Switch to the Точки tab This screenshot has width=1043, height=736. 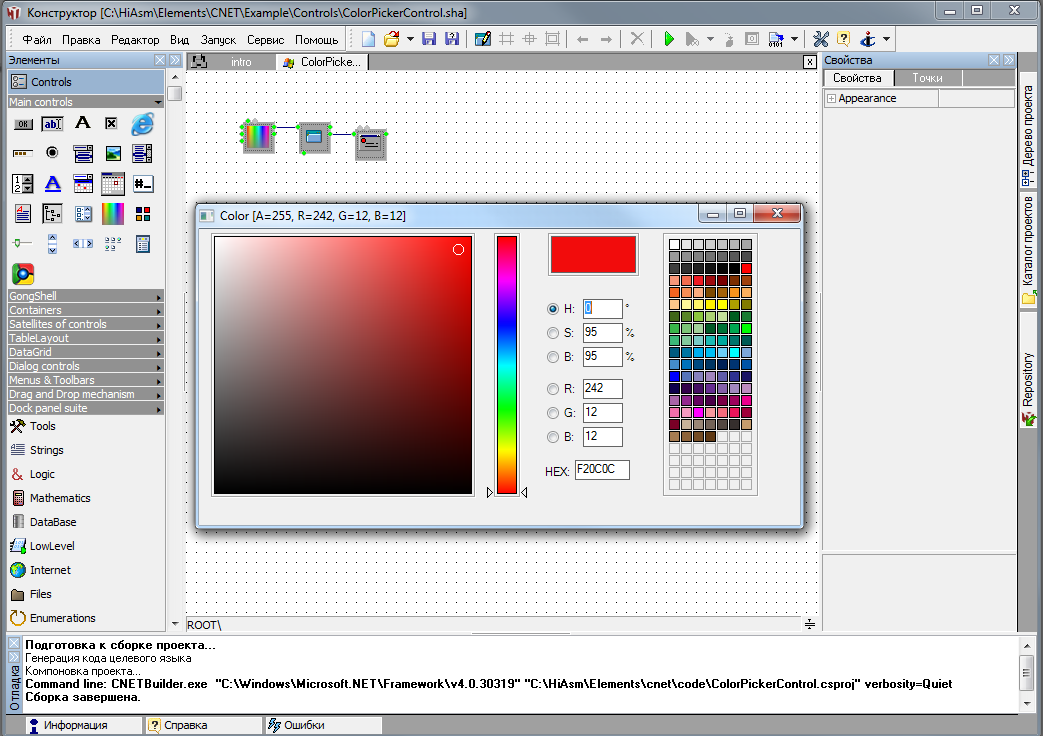(x=926, y=78)
